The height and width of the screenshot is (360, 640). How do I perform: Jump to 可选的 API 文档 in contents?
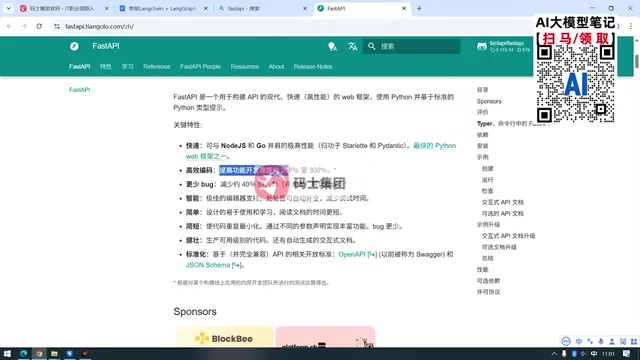click(x=502, y=213)
